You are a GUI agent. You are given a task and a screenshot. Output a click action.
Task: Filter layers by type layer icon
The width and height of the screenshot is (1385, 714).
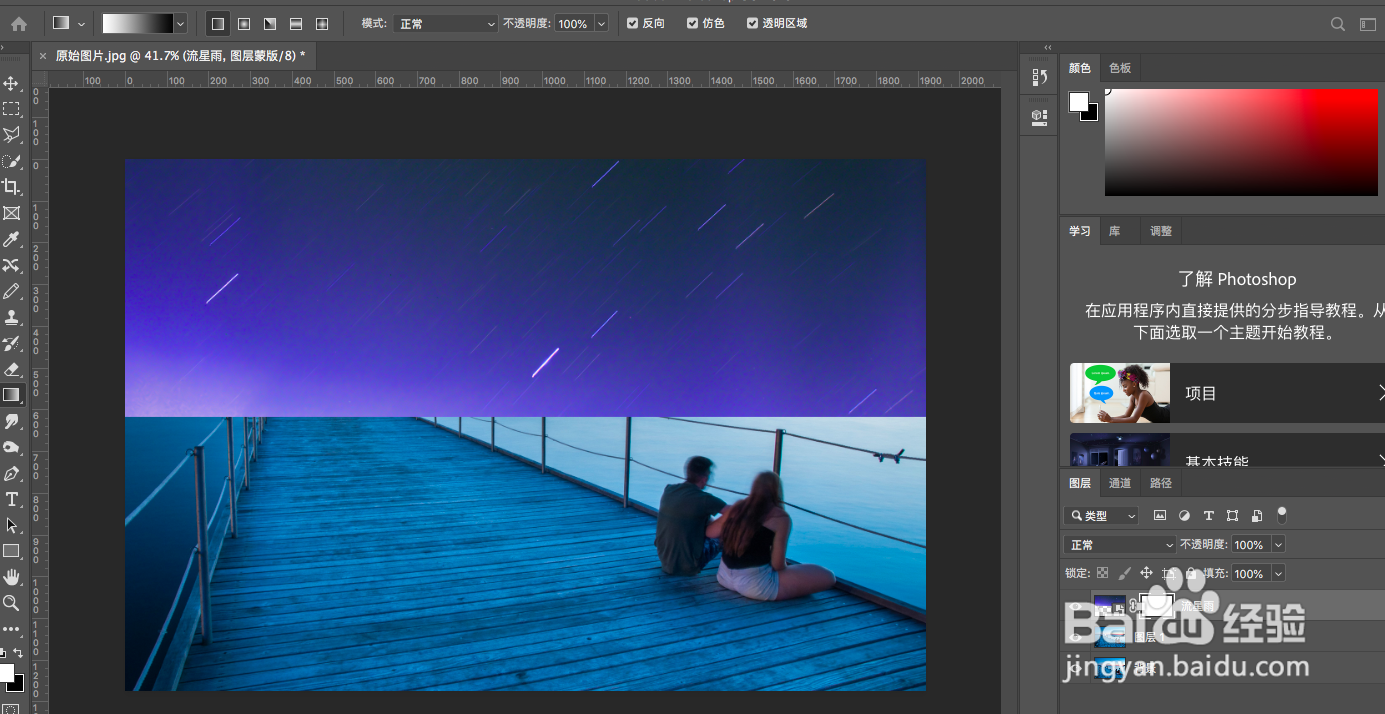click(1209, 516)
